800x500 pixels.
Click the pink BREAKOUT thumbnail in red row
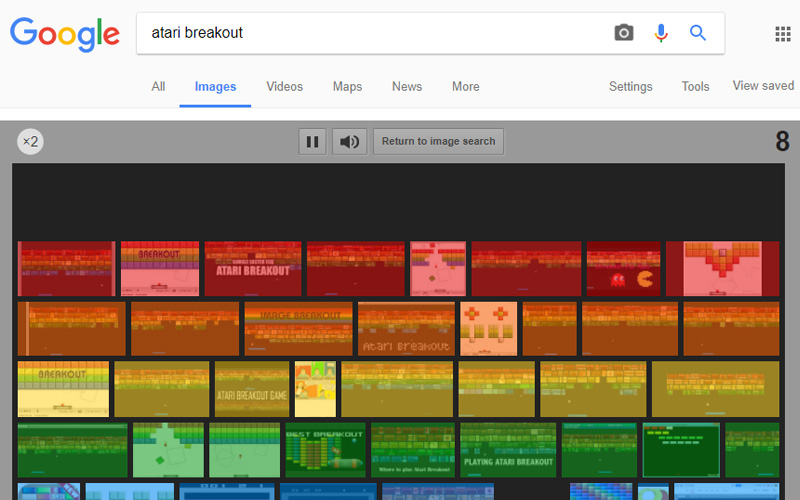[160, 268]
